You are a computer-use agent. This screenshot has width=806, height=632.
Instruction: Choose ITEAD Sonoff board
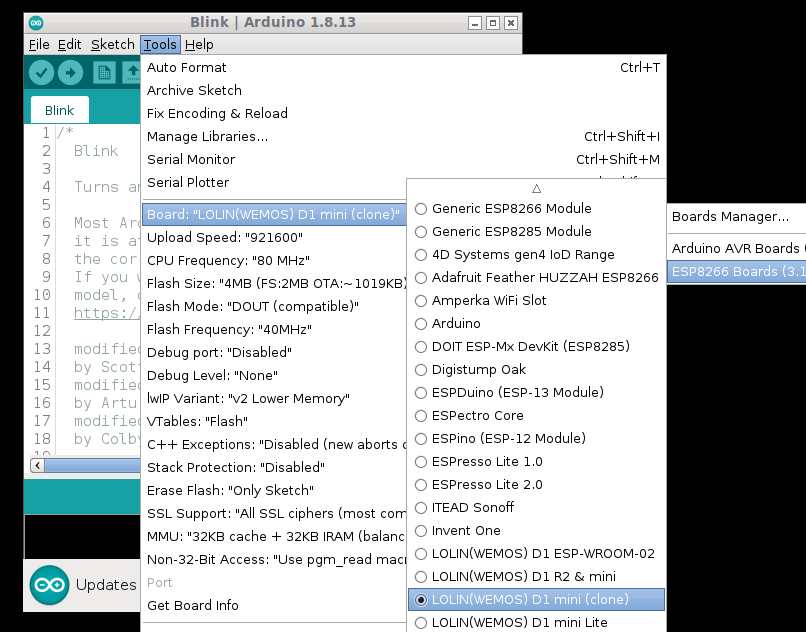pos(536,508)
